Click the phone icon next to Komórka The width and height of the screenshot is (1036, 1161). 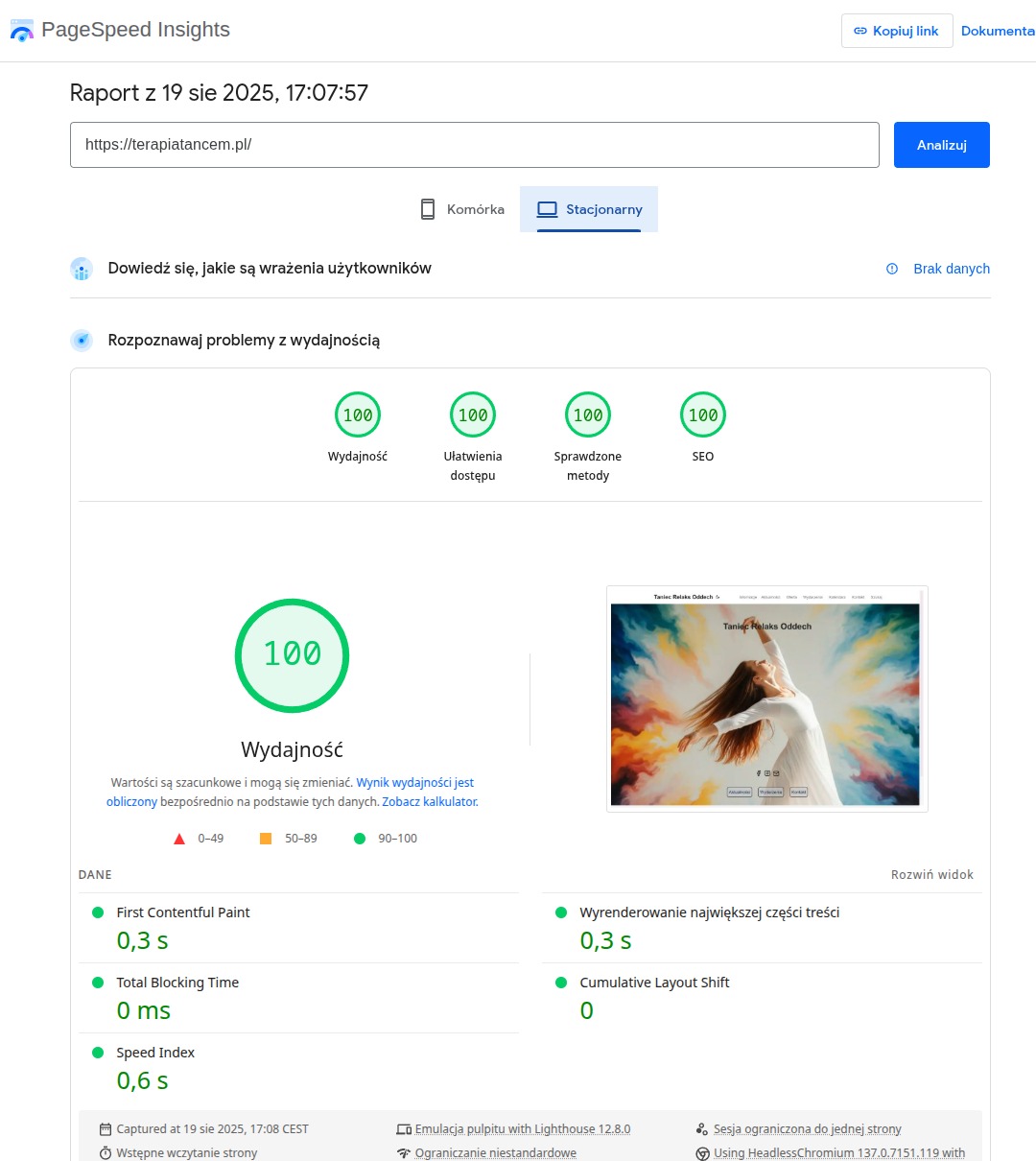(425, 208)
